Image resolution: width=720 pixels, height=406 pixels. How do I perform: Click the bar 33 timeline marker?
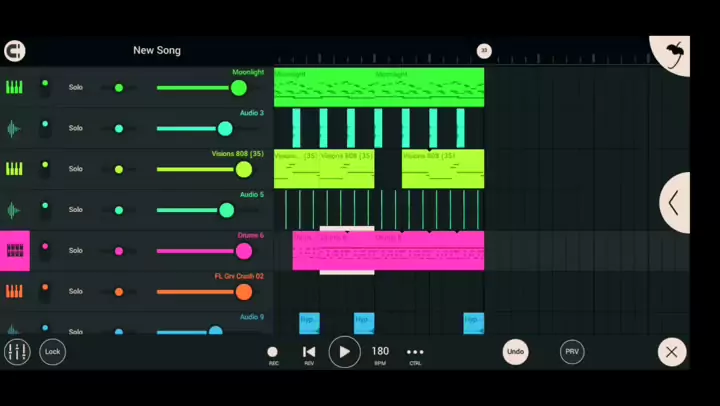(x=484, y=51)
